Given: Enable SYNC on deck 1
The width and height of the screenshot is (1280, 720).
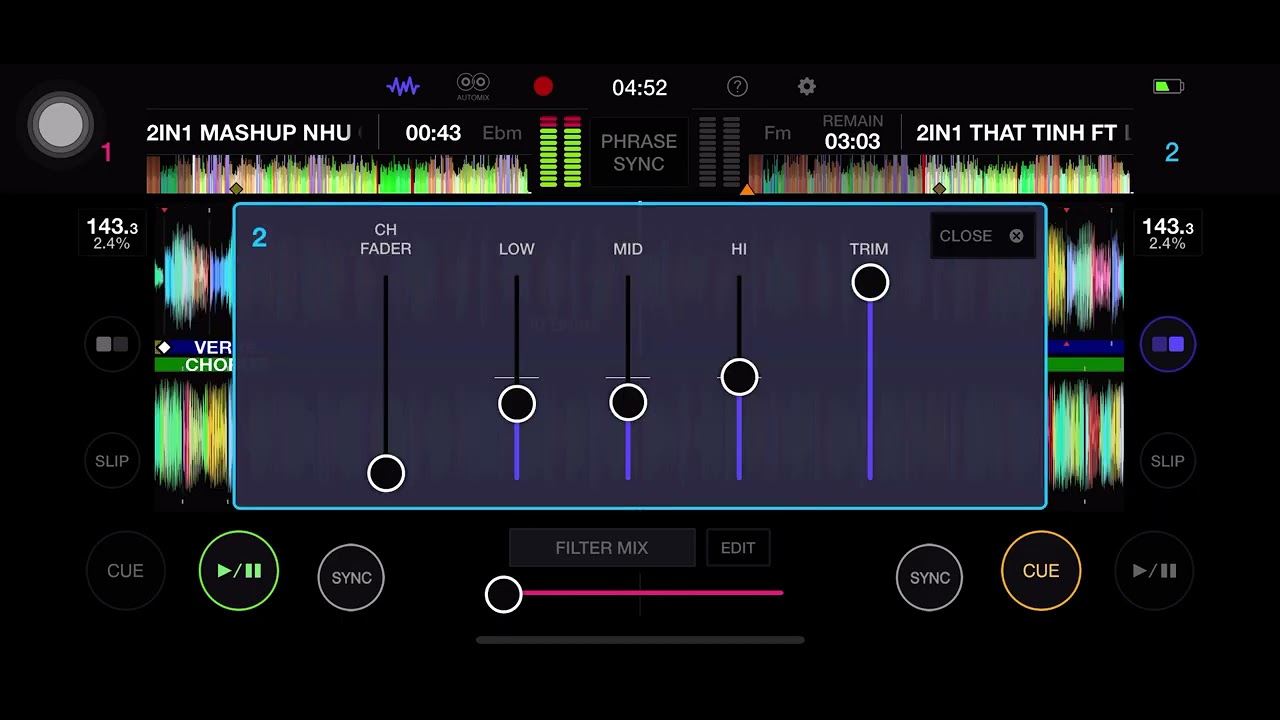Looking at the screenshot, I should click(351, 577).
